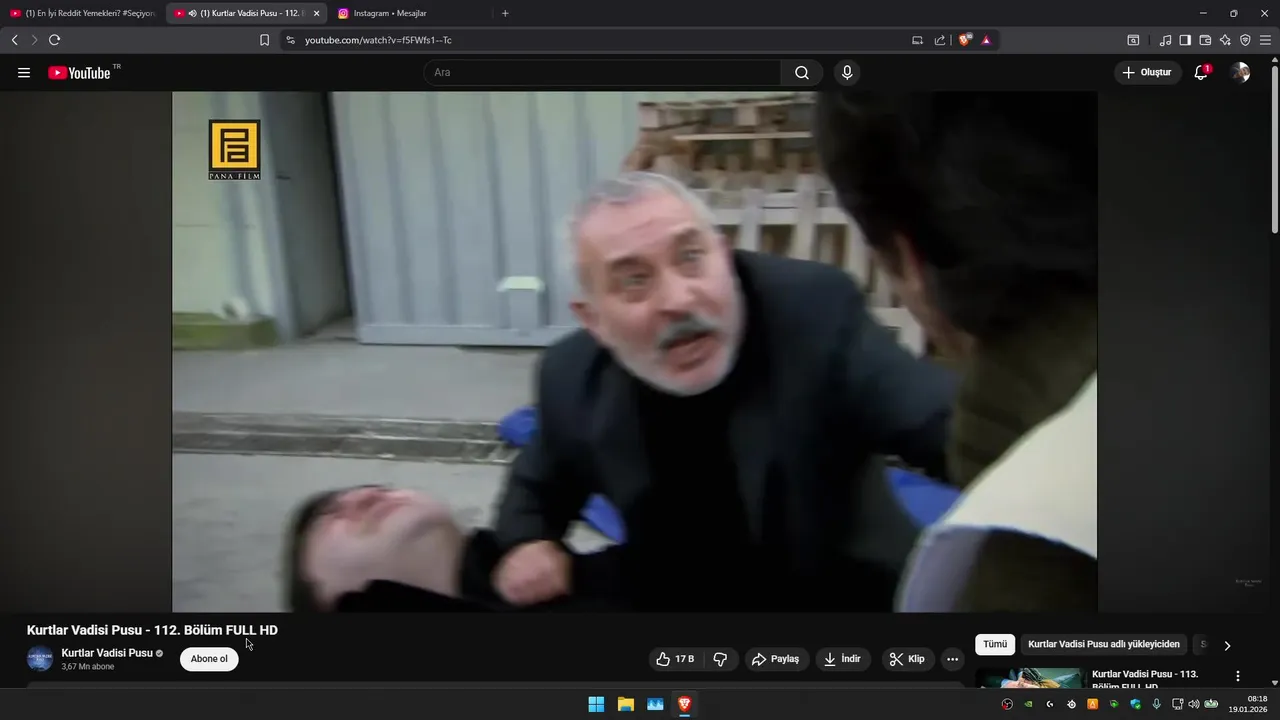Dislike the video with thumbs down
The image size is (1280, 720).
720,659
